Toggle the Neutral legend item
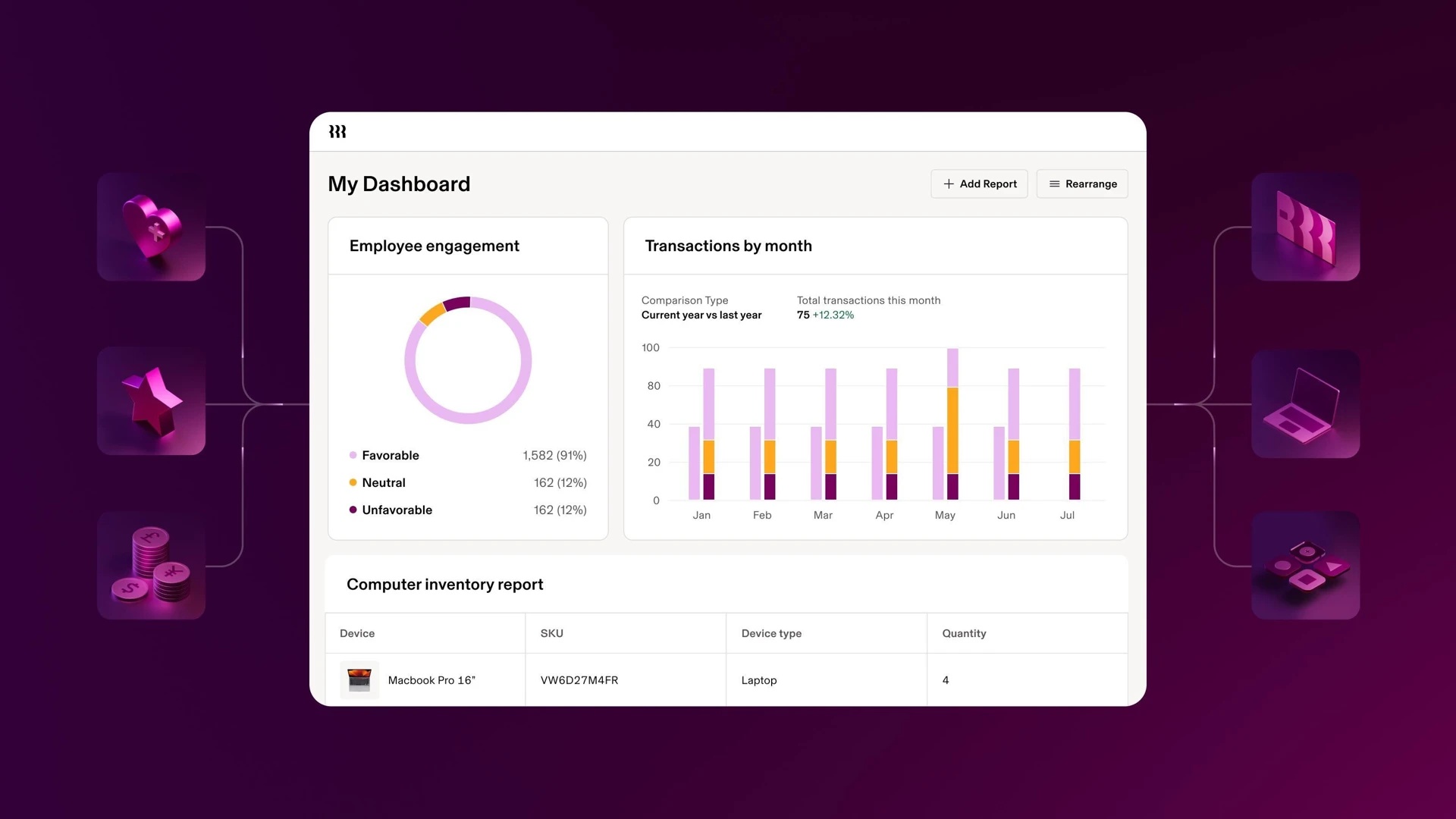The width and height of the screenshot is (1456, 819). coord(383,483)
